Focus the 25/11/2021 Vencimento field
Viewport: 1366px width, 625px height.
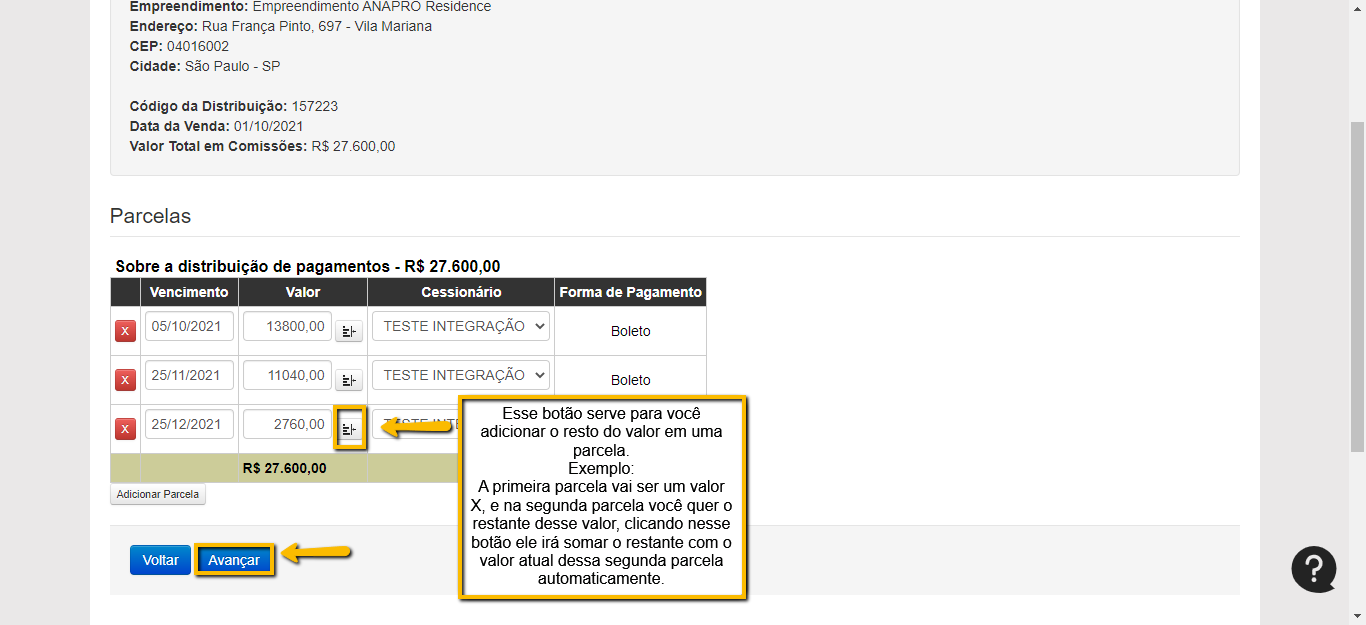[x=189, y=375]
